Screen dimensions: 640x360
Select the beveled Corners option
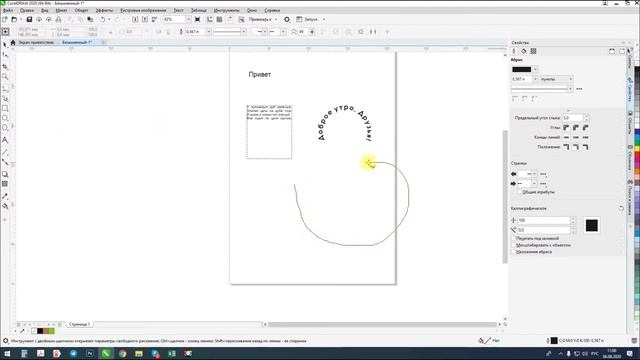click(586, 128)
